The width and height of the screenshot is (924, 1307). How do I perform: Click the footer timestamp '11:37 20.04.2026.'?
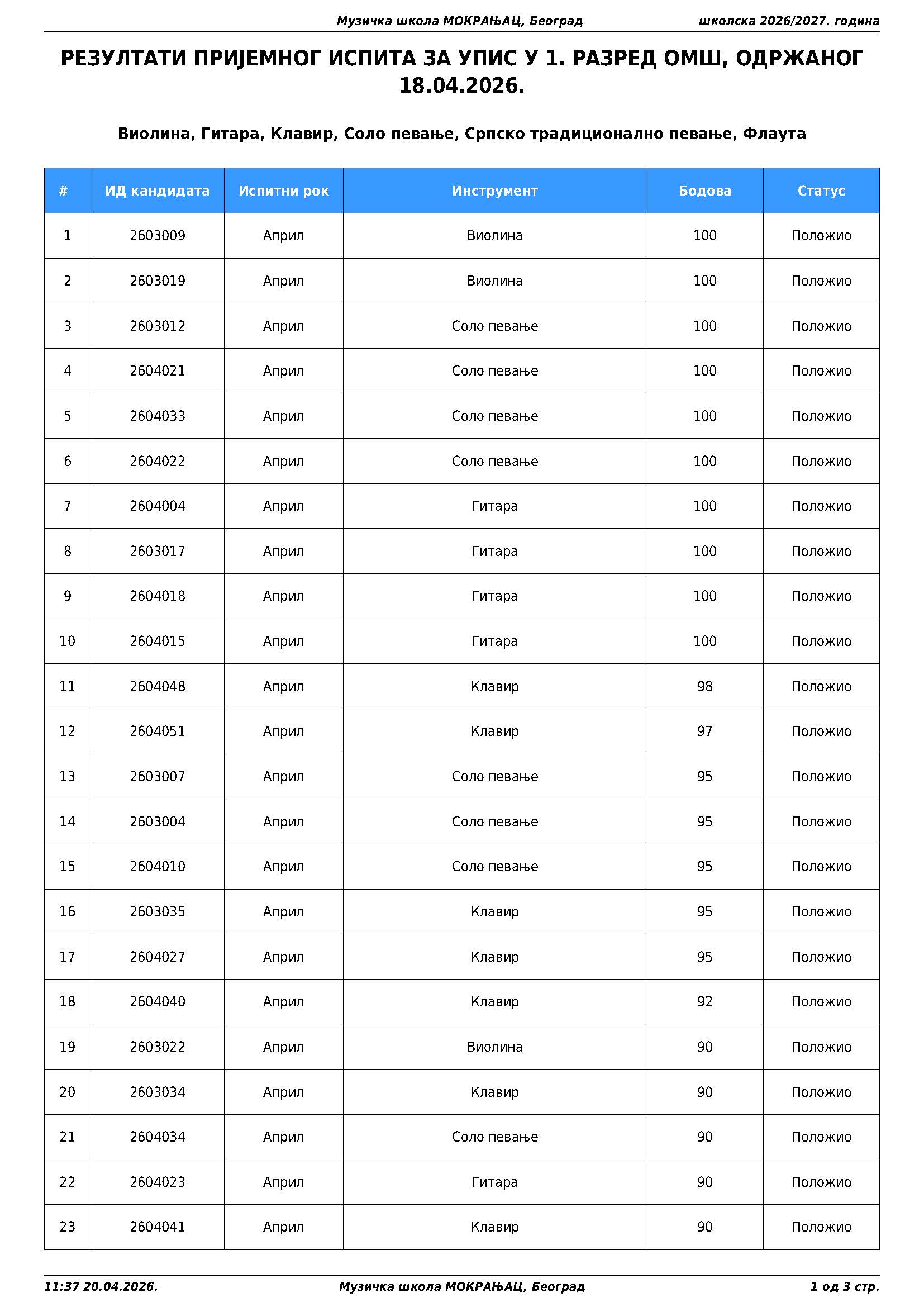[101, 1286]
